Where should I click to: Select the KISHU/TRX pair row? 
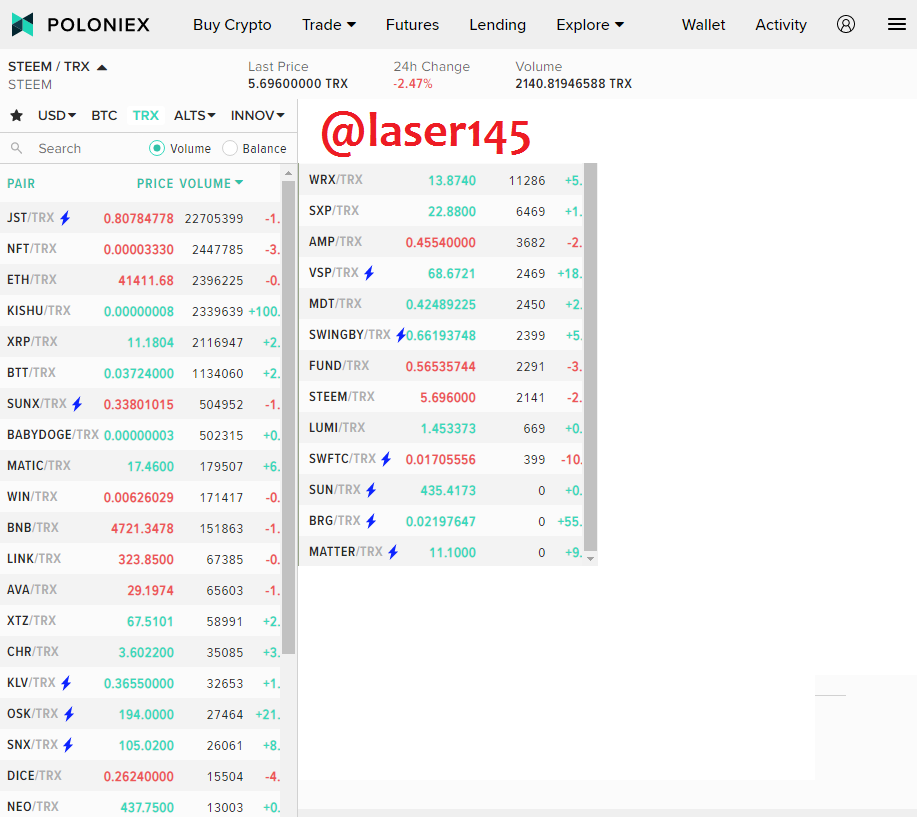click(140, 311)
